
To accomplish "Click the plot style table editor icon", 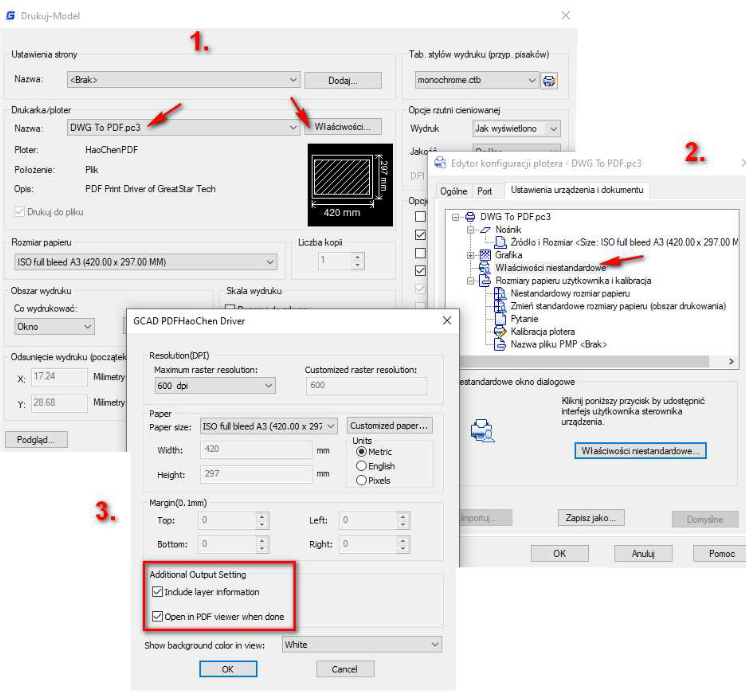I will click(x=549, y=80).
